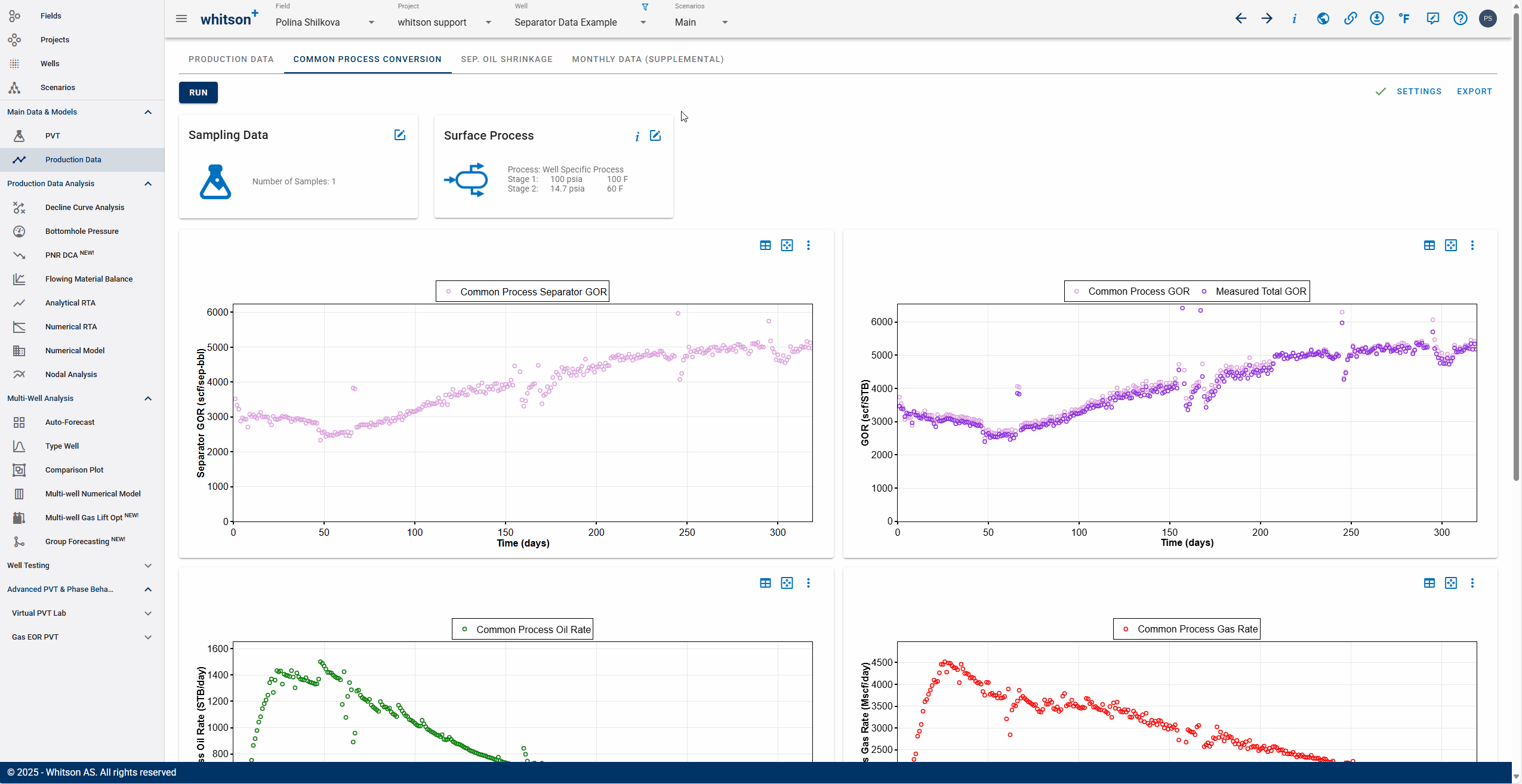Screen dimensions: 1522x784
Task: Click the circled download icon in the top toolbar
Action: click(x=1377, y=18)
